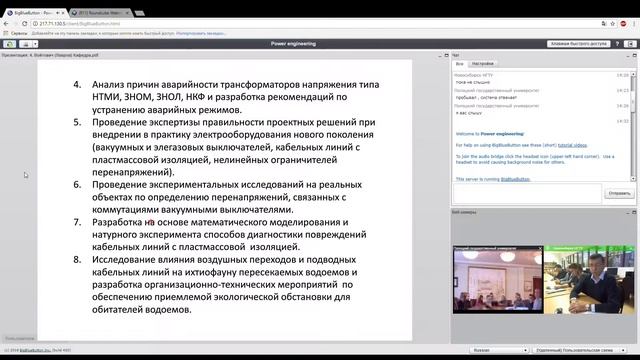Click the BigBlueButton Inc. footer link
Screen dimensions: 640x360
tap(35, 350)
